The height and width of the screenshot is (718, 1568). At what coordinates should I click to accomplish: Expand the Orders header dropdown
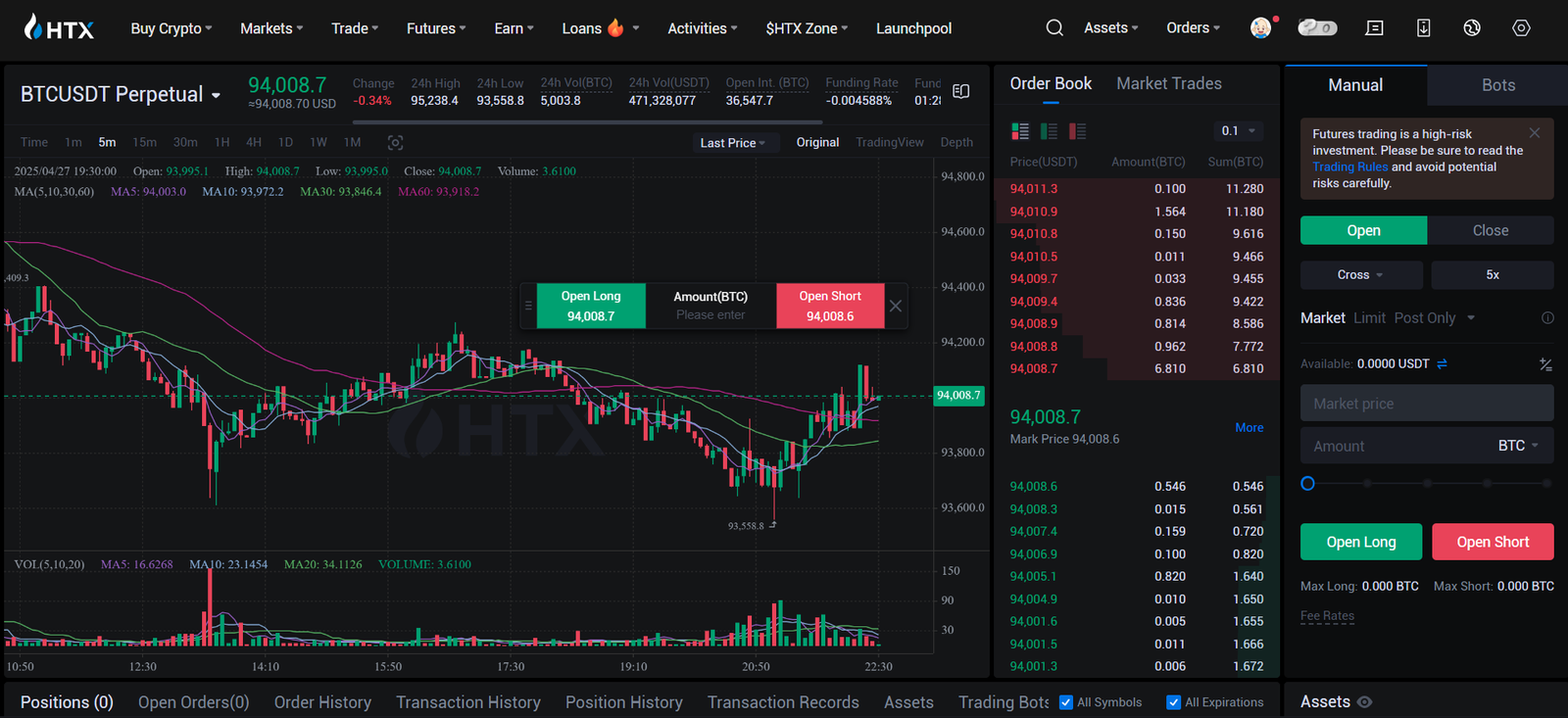coord(1194,27)
